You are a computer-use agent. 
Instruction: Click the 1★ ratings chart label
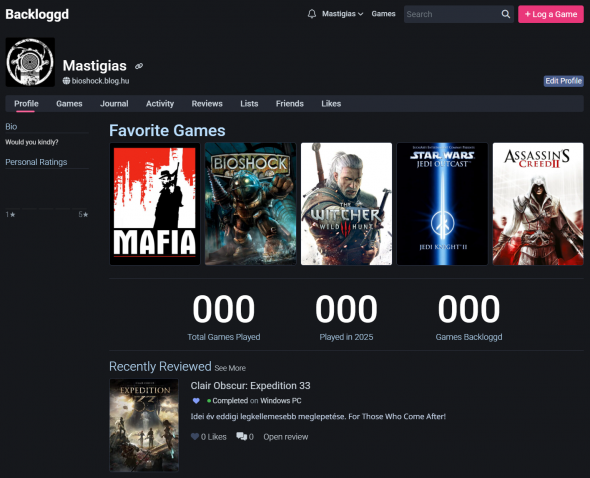[x=10, y=215]
